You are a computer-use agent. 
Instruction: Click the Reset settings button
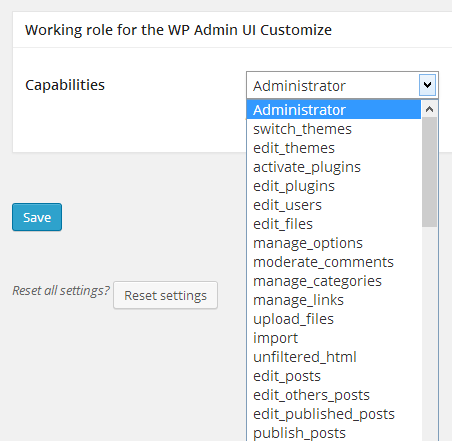(x=165, y=295)
